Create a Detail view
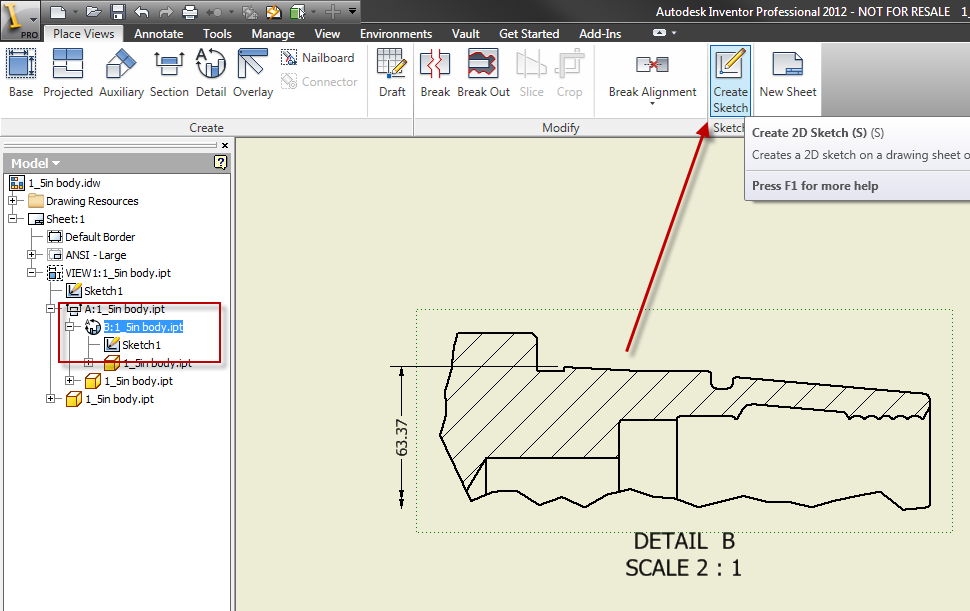The image size is (970, 611). [211, 74]
